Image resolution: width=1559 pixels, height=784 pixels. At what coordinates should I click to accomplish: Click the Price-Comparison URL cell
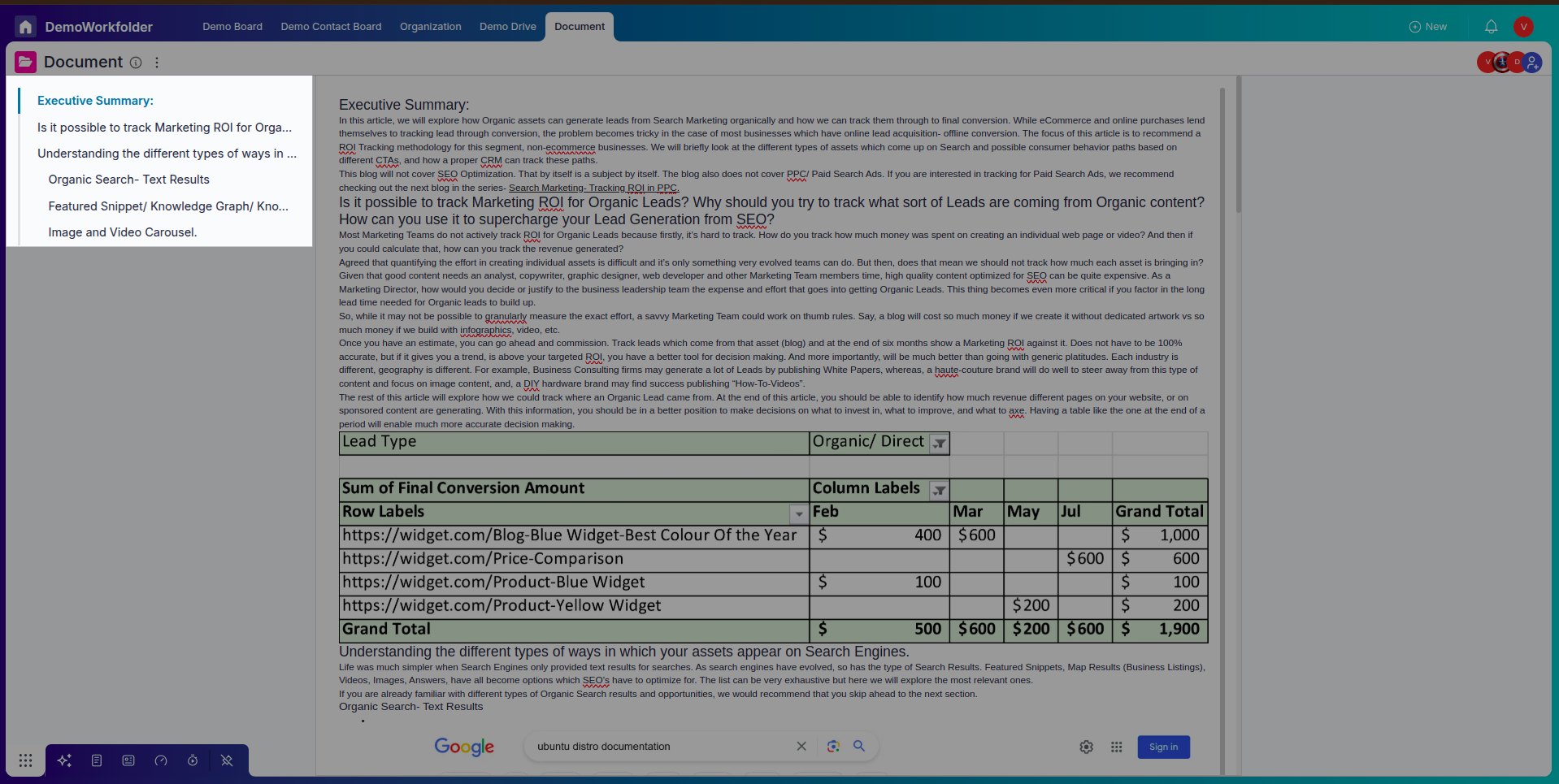tap(574, 559)
